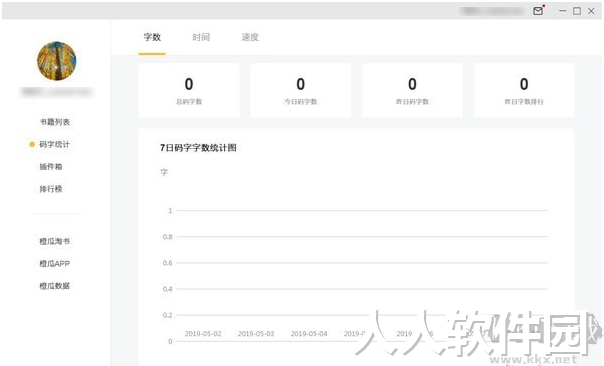Close the application window
Screen dimensions: 604x366
(591, 11)
